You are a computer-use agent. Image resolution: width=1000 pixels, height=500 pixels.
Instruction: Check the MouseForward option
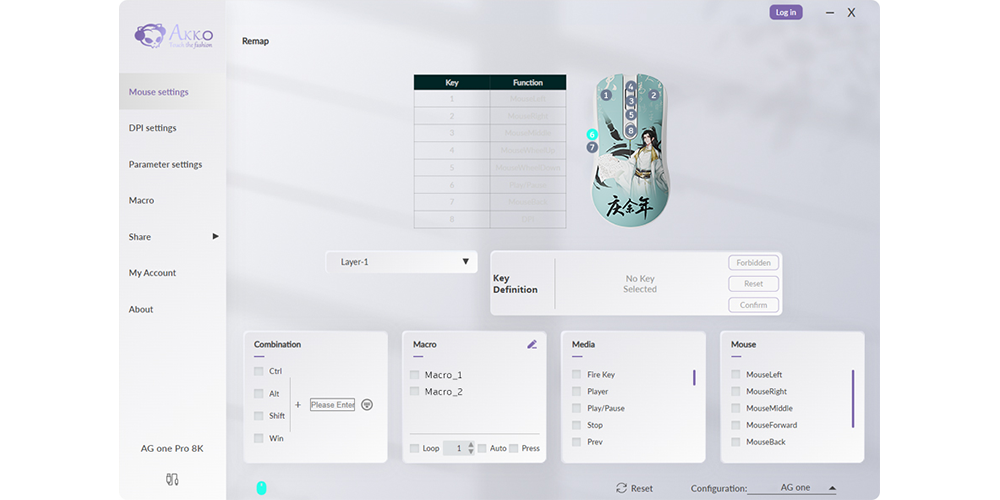(736, 425)
